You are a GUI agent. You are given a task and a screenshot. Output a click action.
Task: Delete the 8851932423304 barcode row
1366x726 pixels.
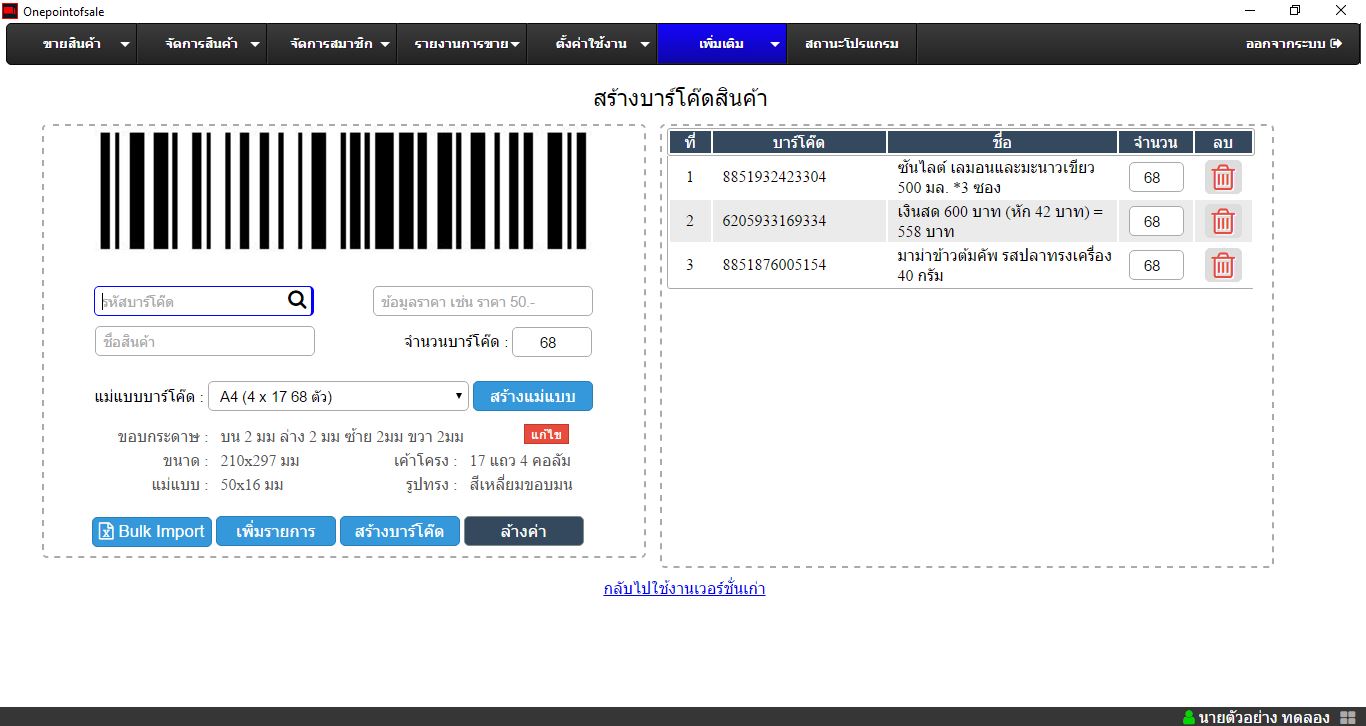click(x=1223, y=178)
